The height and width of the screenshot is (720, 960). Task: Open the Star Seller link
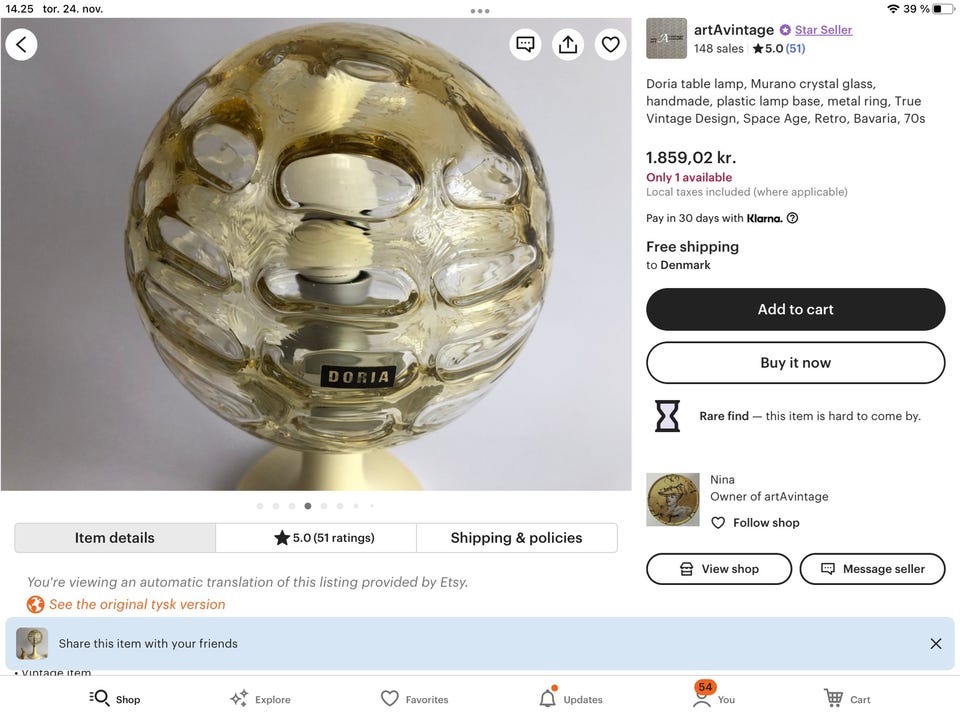click(x=823, y=30)
